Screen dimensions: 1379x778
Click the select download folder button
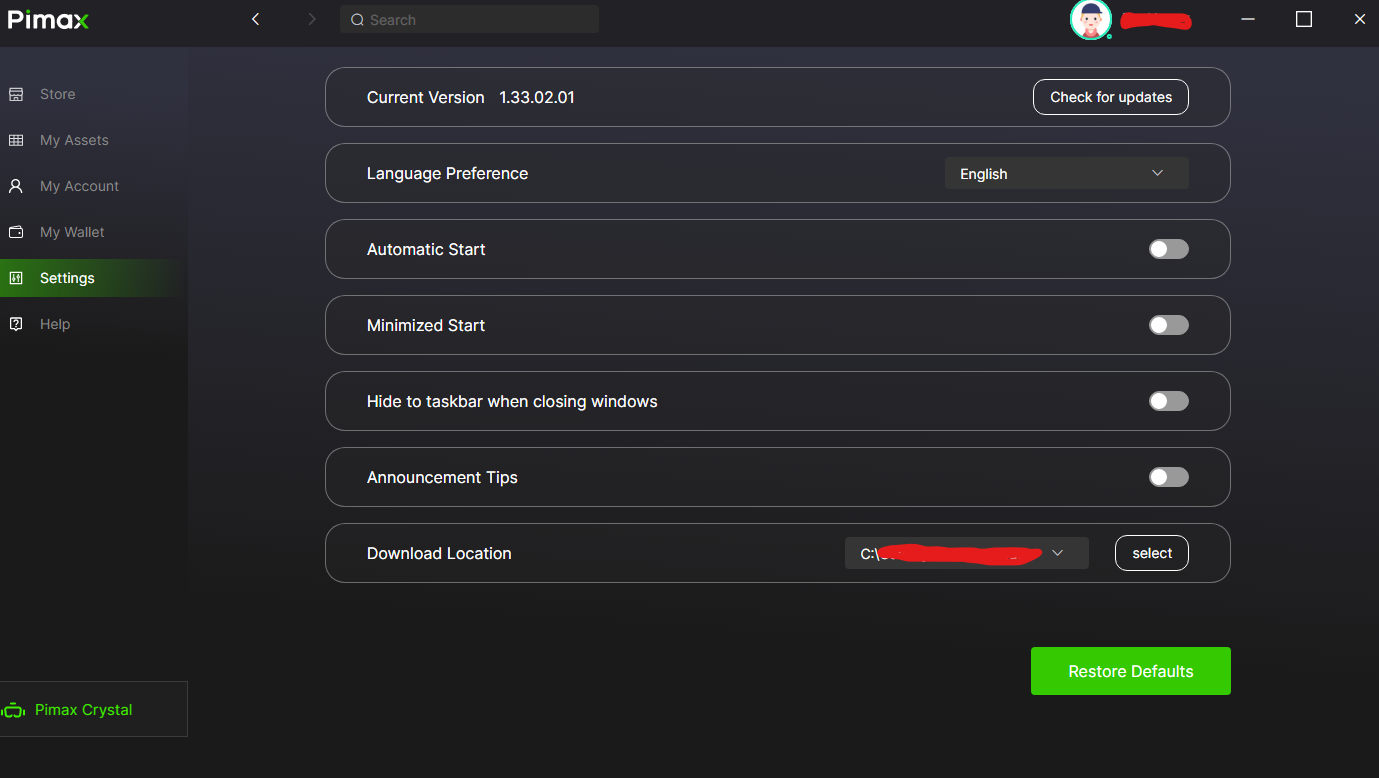click(x=1152, y=553)
